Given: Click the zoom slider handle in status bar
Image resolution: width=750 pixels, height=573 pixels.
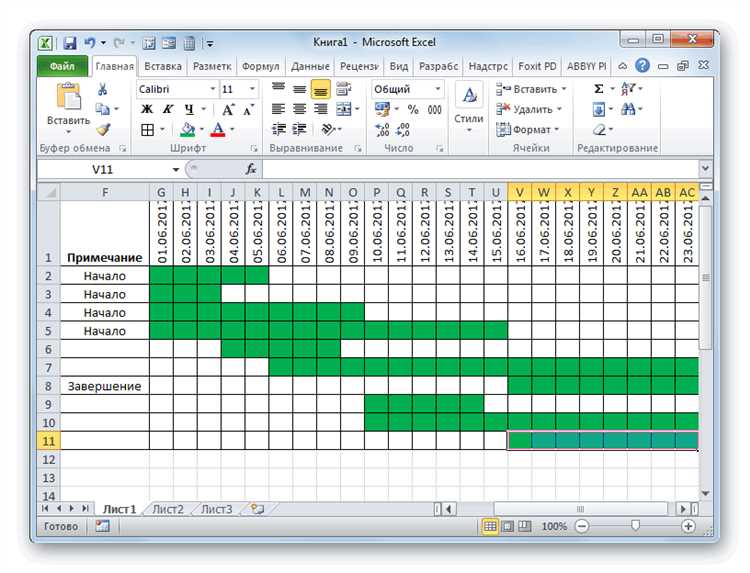Looking at the screenshot, I should [x=635, y=526].
